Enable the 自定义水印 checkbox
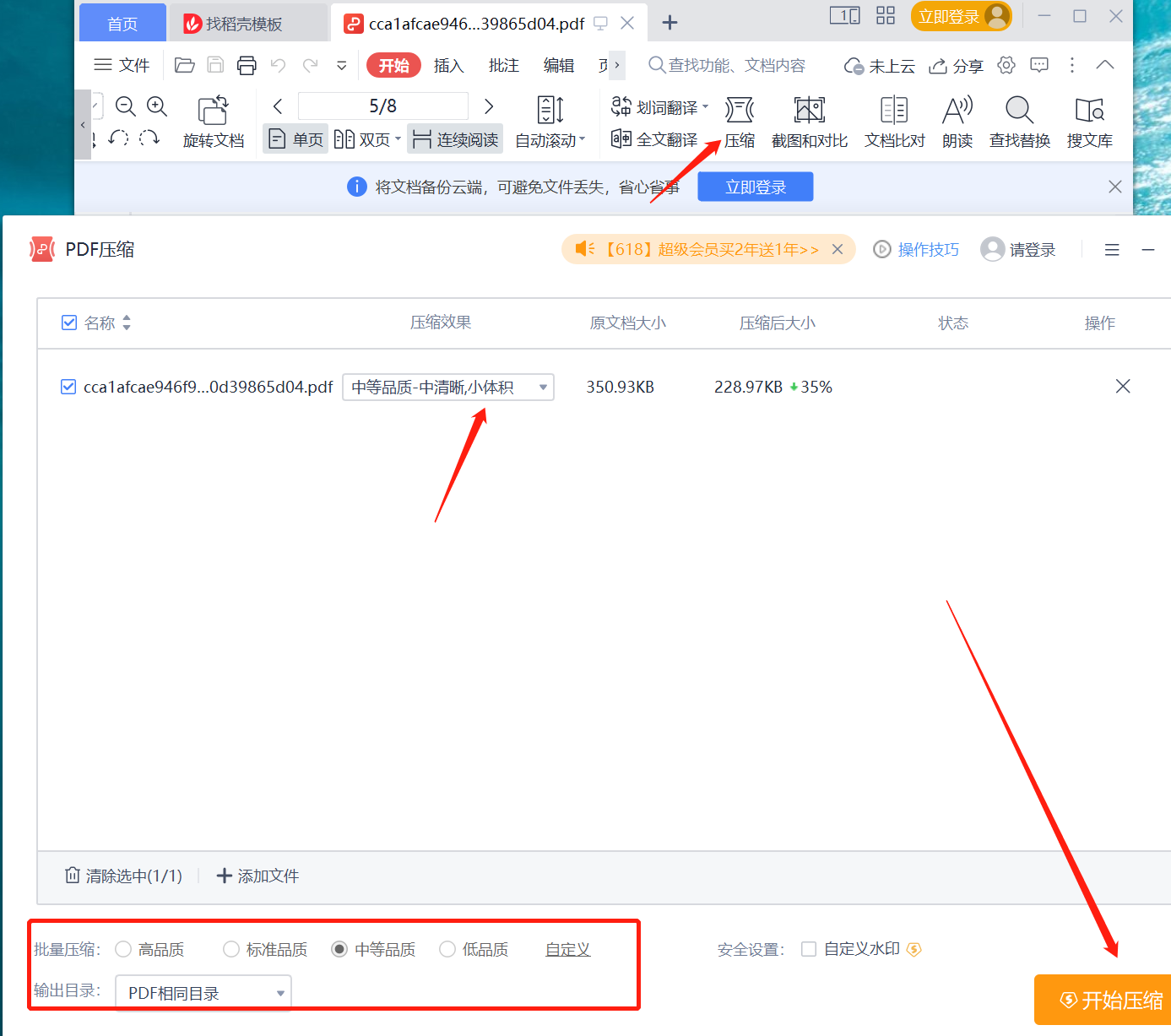Viewport: 1171px width, 1036px height. click(809, 949)
